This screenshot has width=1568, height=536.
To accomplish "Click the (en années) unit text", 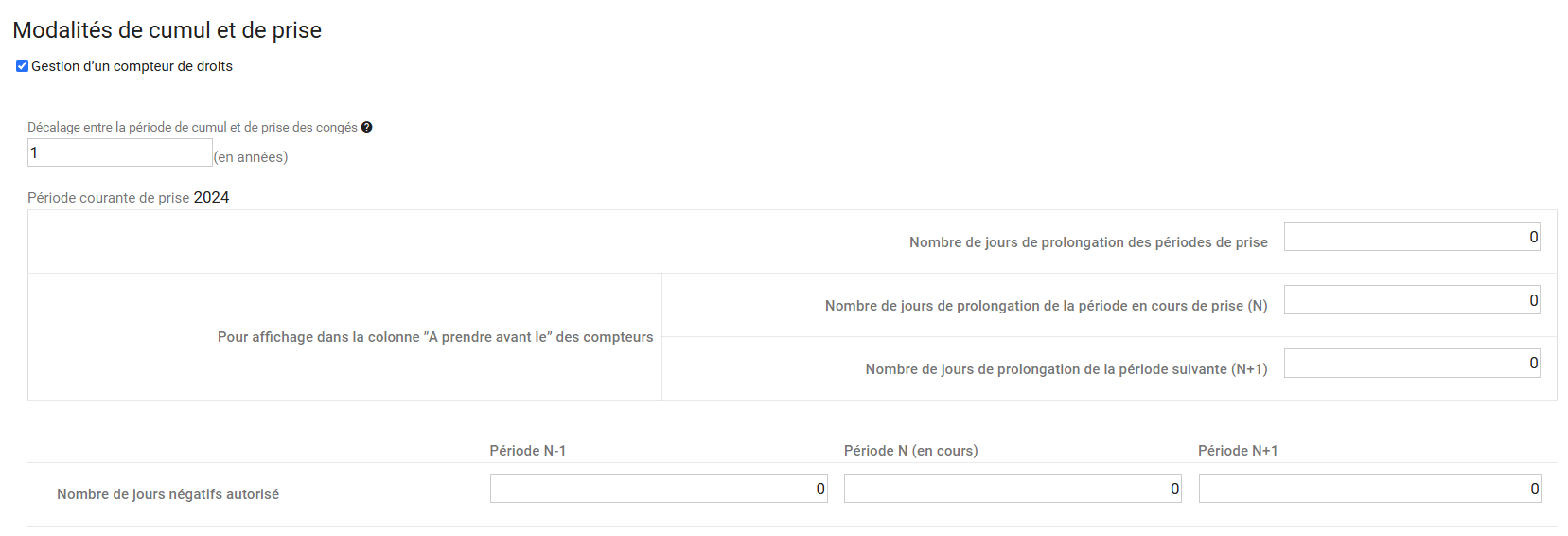I will click(x=251, y=157).
